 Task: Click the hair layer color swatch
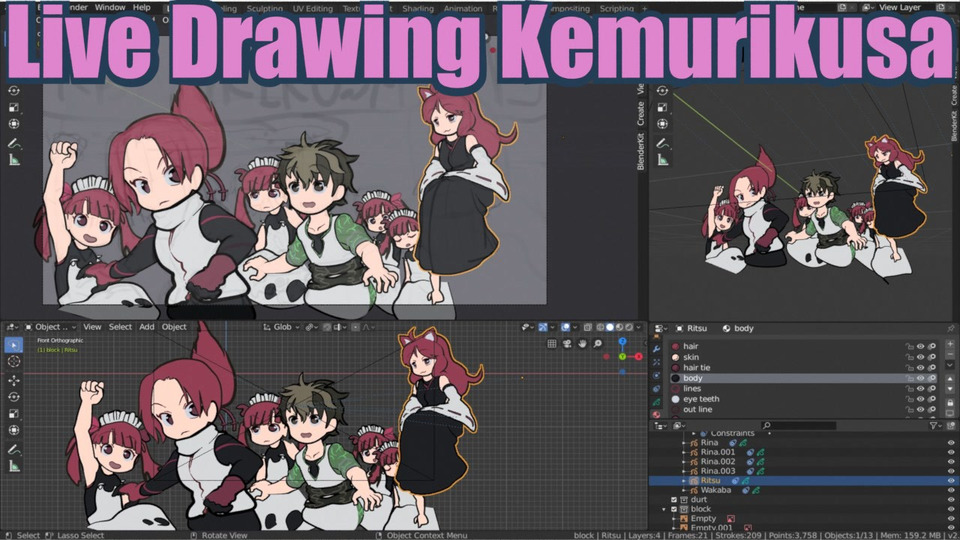point(676,347)
